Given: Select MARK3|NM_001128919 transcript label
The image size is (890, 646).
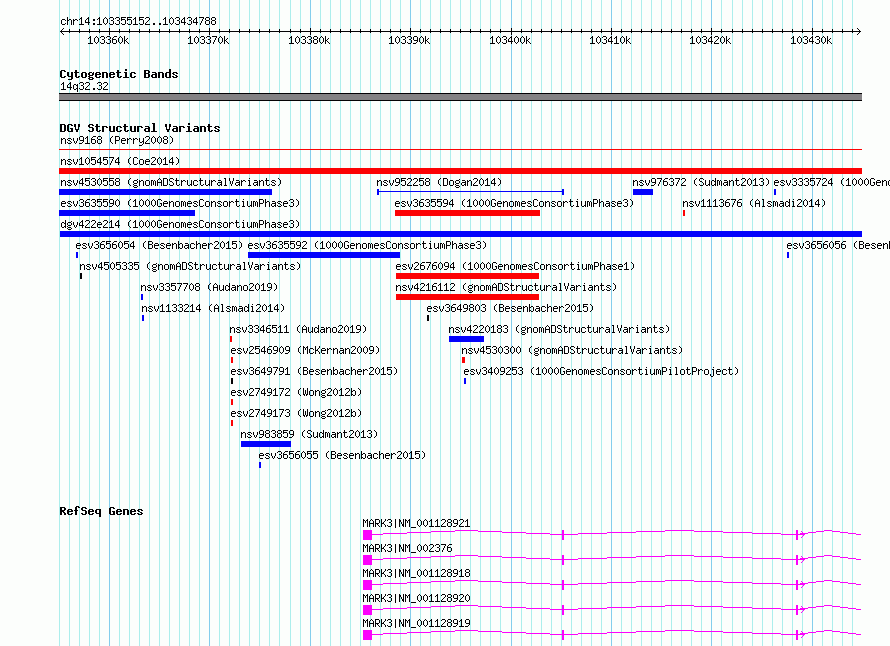Looking at the screenshot, I should tap(416, 623).
